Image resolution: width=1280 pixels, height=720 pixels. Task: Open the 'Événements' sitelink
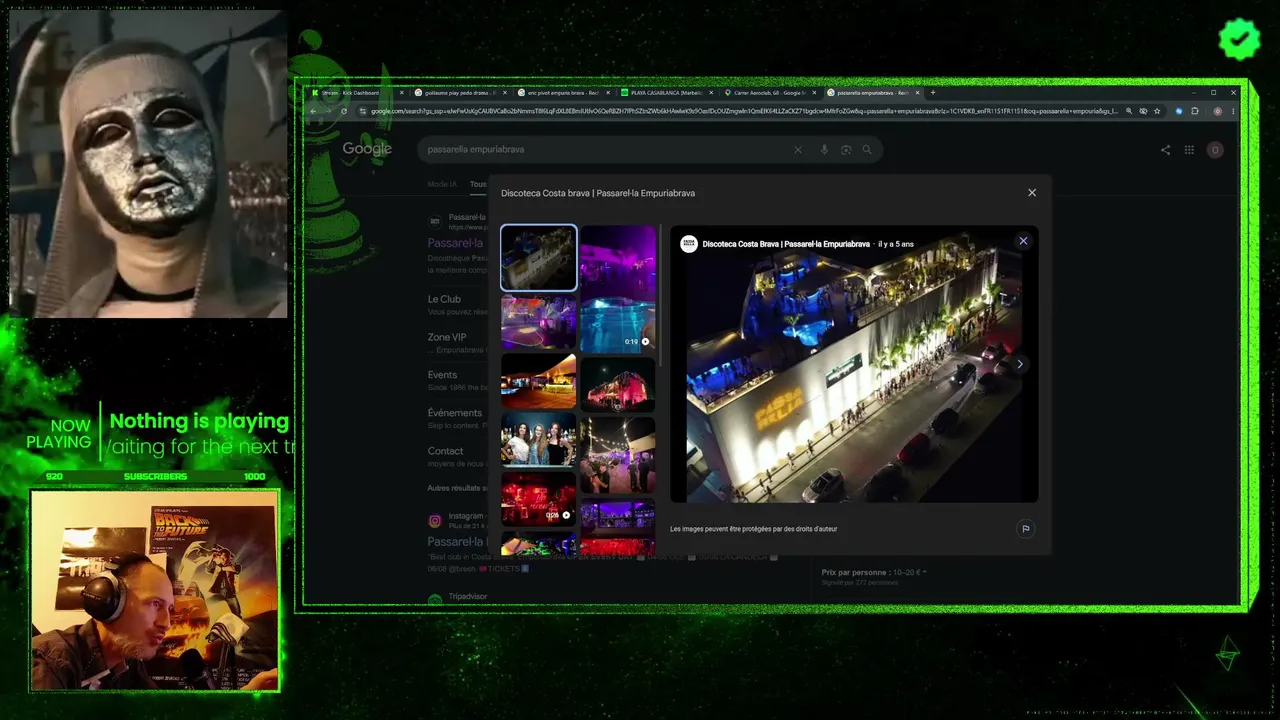click(x=455, y=413)
